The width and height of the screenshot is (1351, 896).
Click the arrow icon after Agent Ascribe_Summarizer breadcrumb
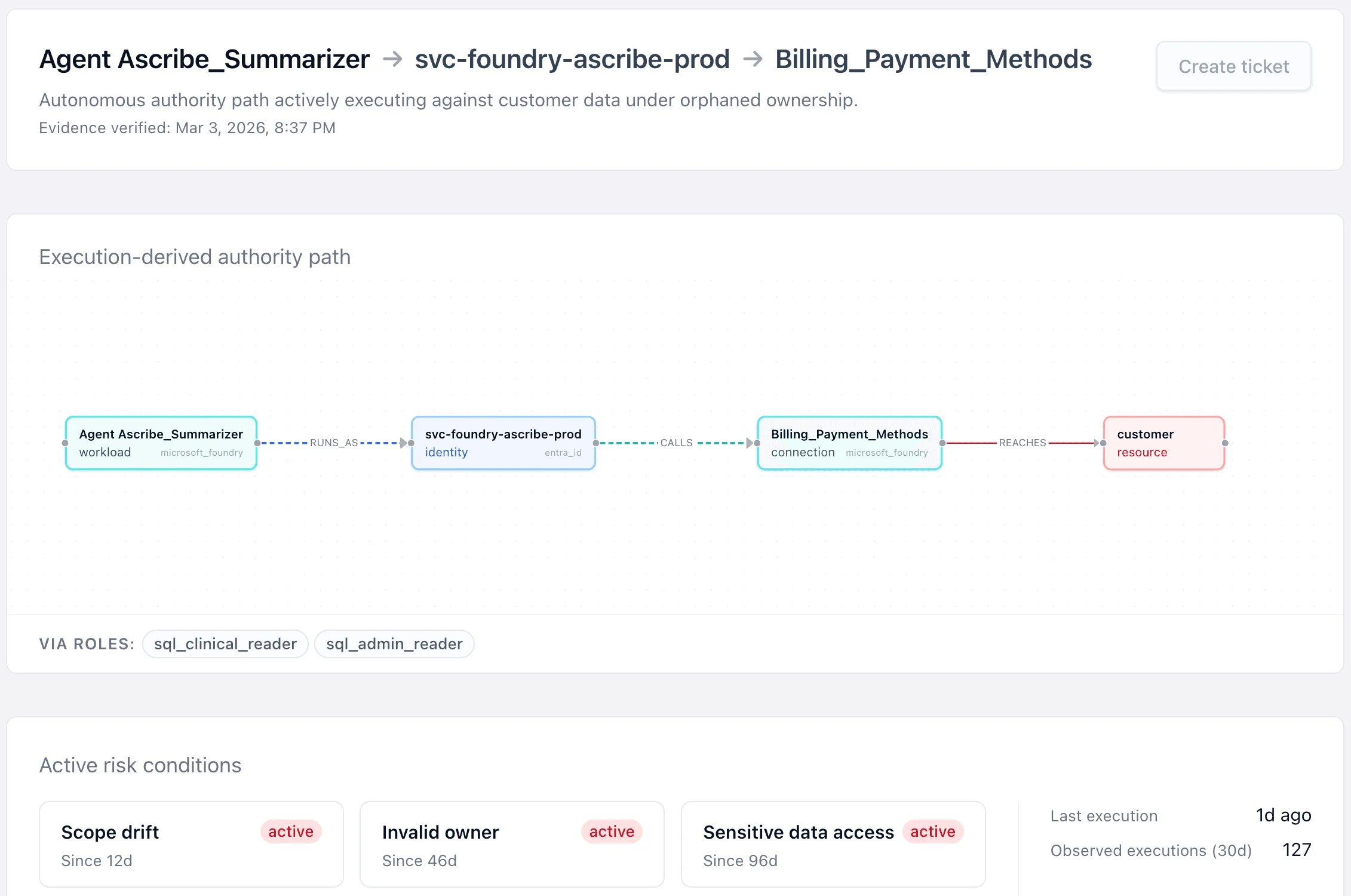point(392,59)
